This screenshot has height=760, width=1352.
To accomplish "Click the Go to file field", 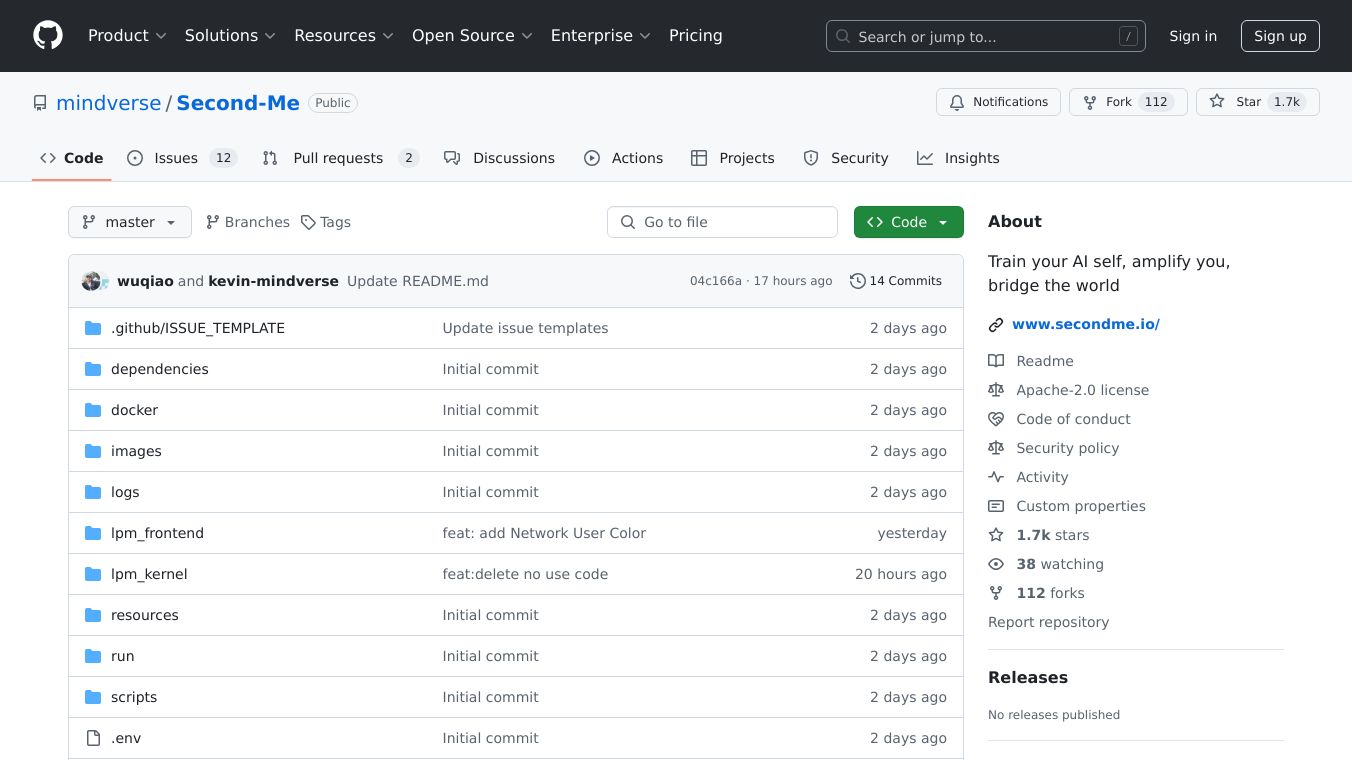I will click(722, 222).
